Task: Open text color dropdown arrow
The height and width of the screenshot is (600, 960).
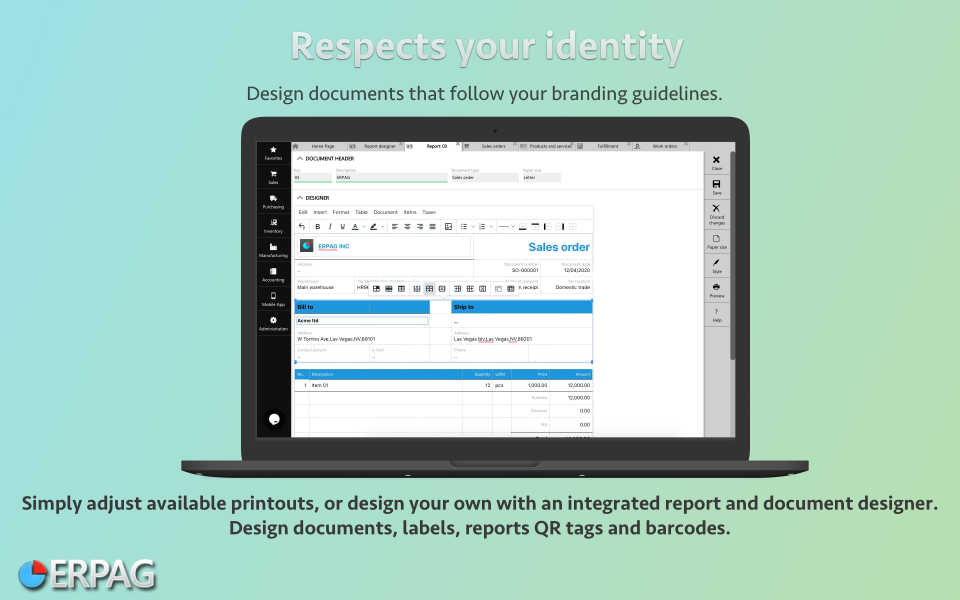Action: (x=364, y=227)
